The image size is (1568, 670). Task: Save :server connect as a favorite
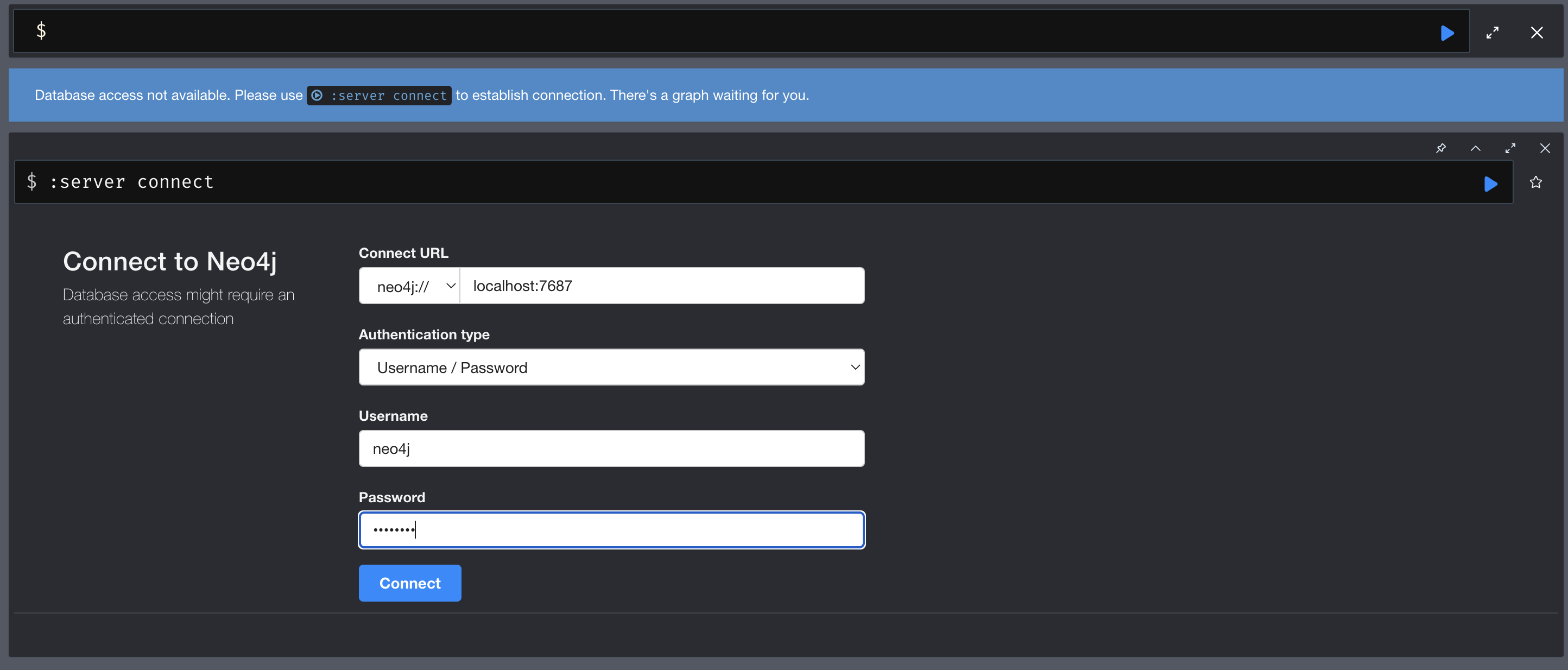click(x=1535, y=182)
